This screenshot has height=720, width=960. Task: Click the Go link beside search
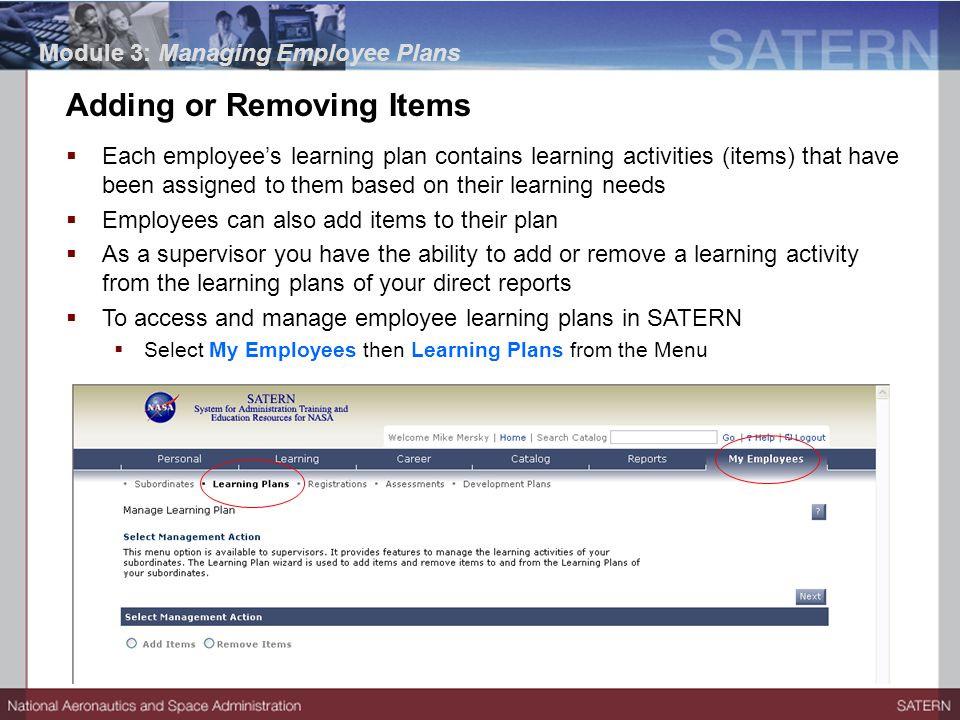(x=729, y=437)
